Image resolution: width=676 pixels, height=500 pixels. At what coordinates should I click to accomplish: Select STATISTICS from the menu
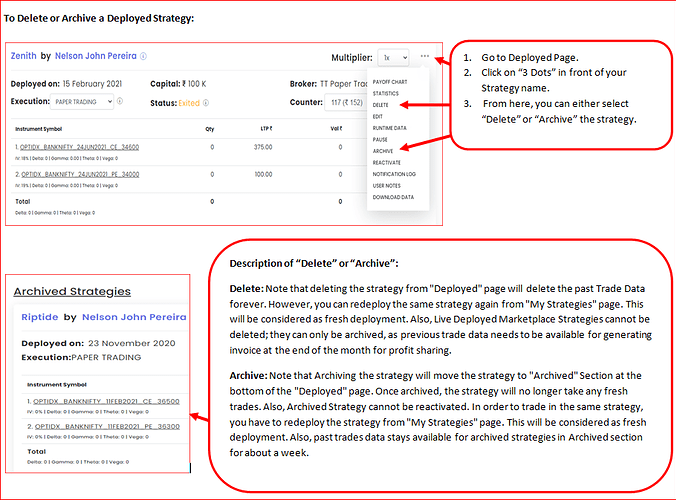(x=385, y=94)
